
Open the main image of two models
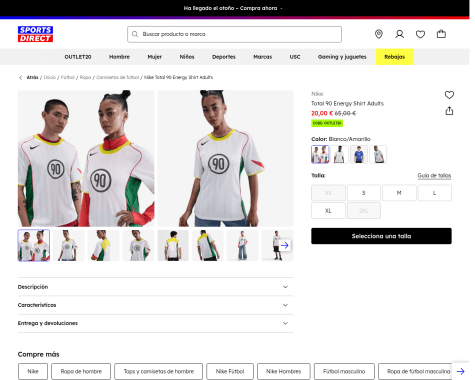point(86,158)
